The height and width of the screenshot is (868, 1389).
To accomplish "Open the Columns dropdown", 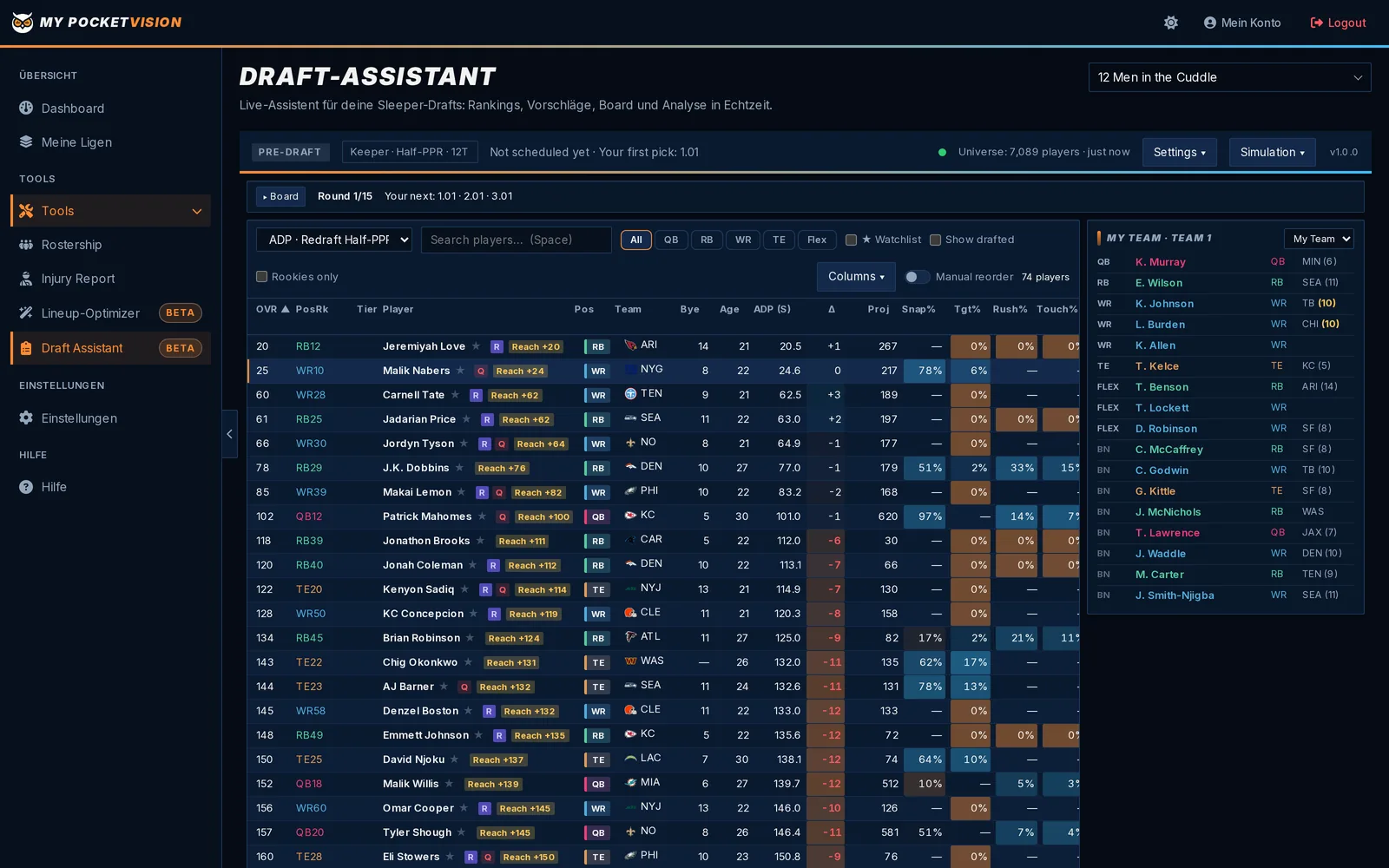I will (856, 276).
